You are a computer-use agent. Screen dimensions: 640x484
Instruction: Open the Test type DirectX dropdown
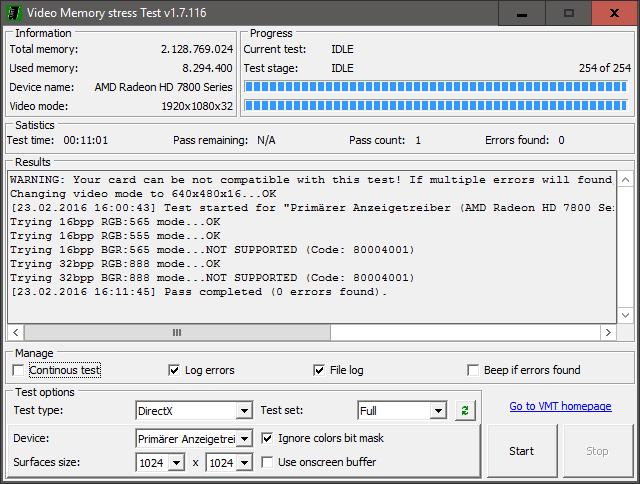point(244,411)
